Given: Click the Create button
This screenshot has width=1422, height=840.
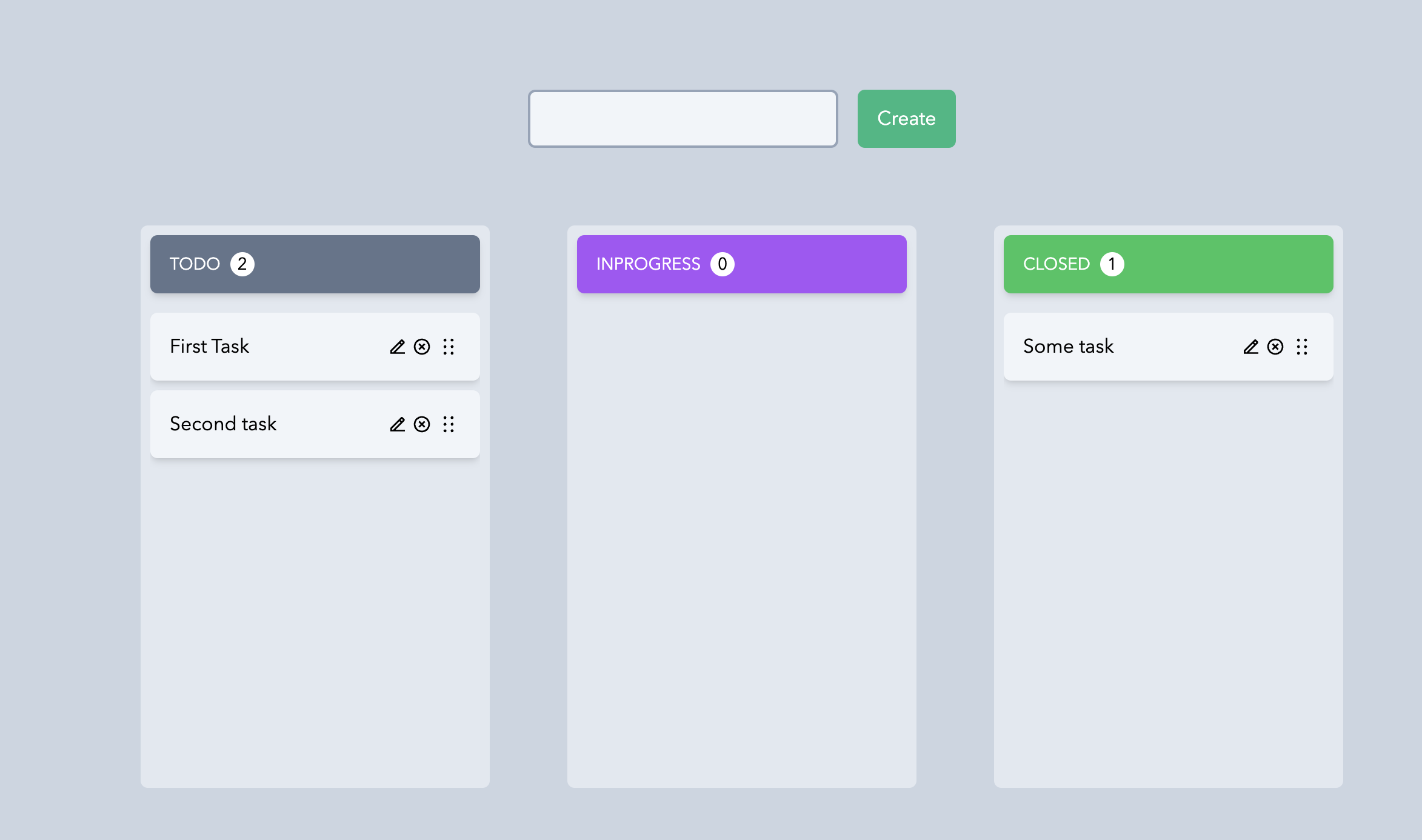Looking at the screenshot, I should [x=906, y=119].
